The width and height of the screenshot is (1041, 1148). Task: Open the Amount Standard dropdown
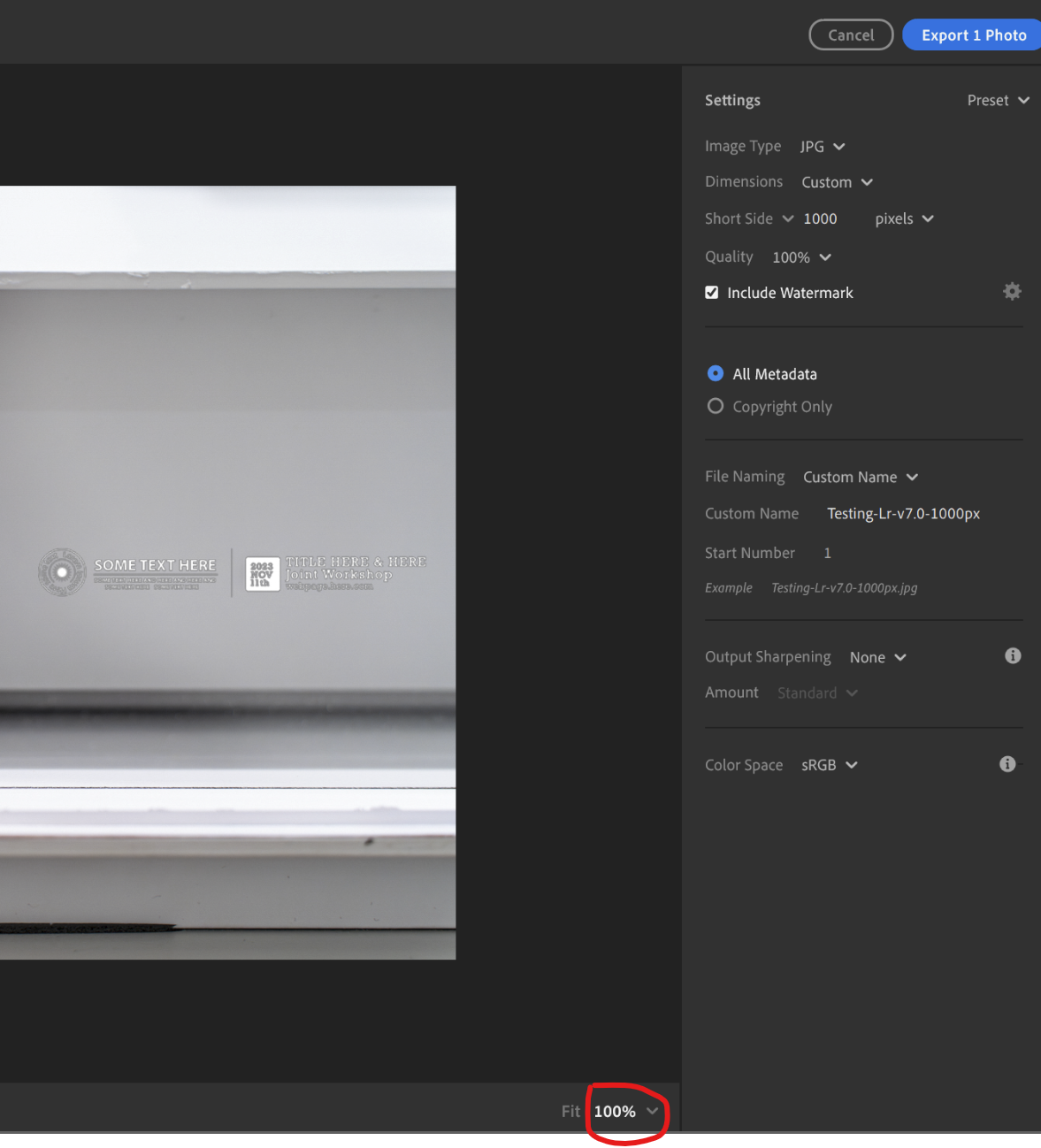click(815, 693)
